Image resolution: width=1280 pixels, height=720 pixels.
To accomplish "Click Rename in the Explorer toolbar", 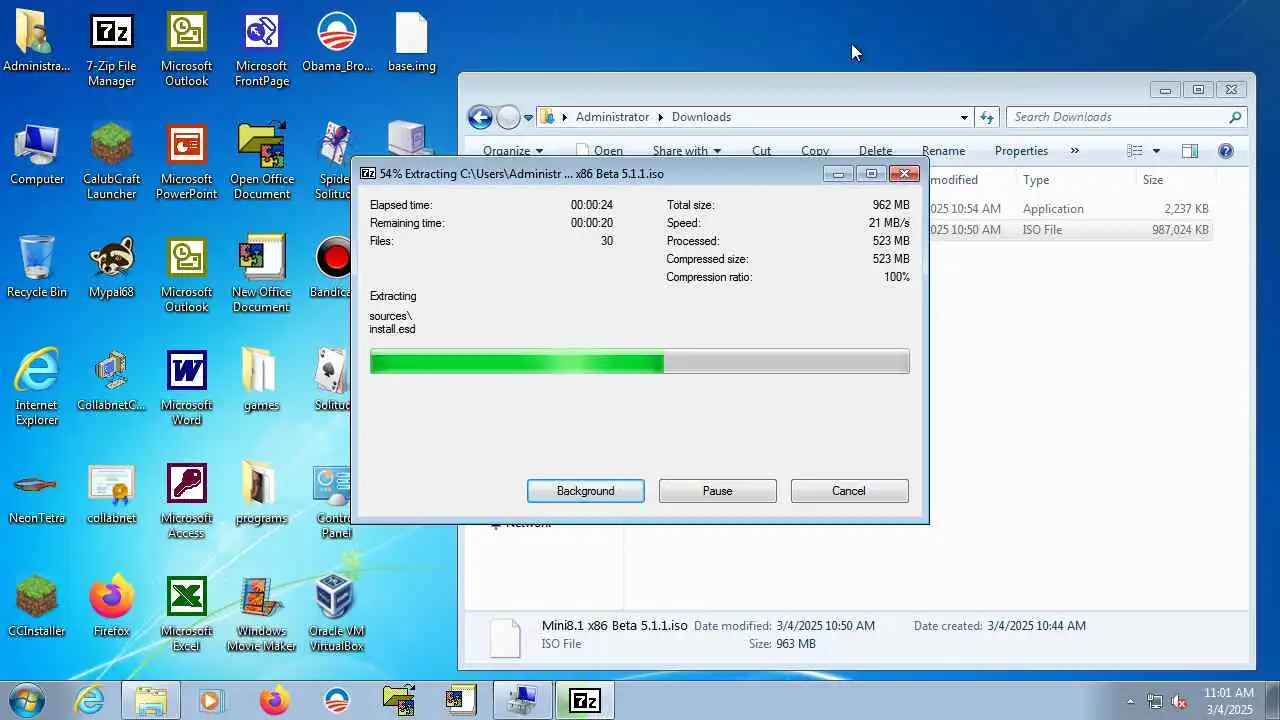I will click(943, 151).
